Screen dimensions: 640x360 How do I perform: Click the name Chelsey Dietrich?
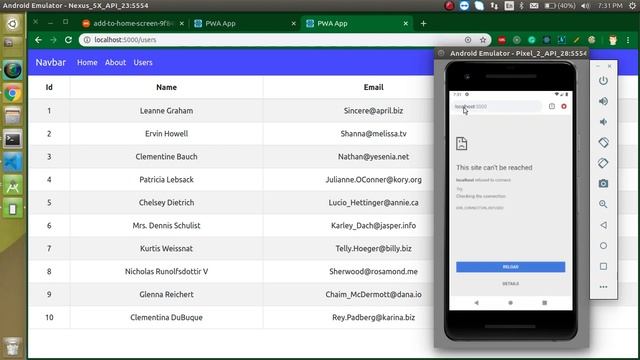pyautogui.click(x=167, y=202)
